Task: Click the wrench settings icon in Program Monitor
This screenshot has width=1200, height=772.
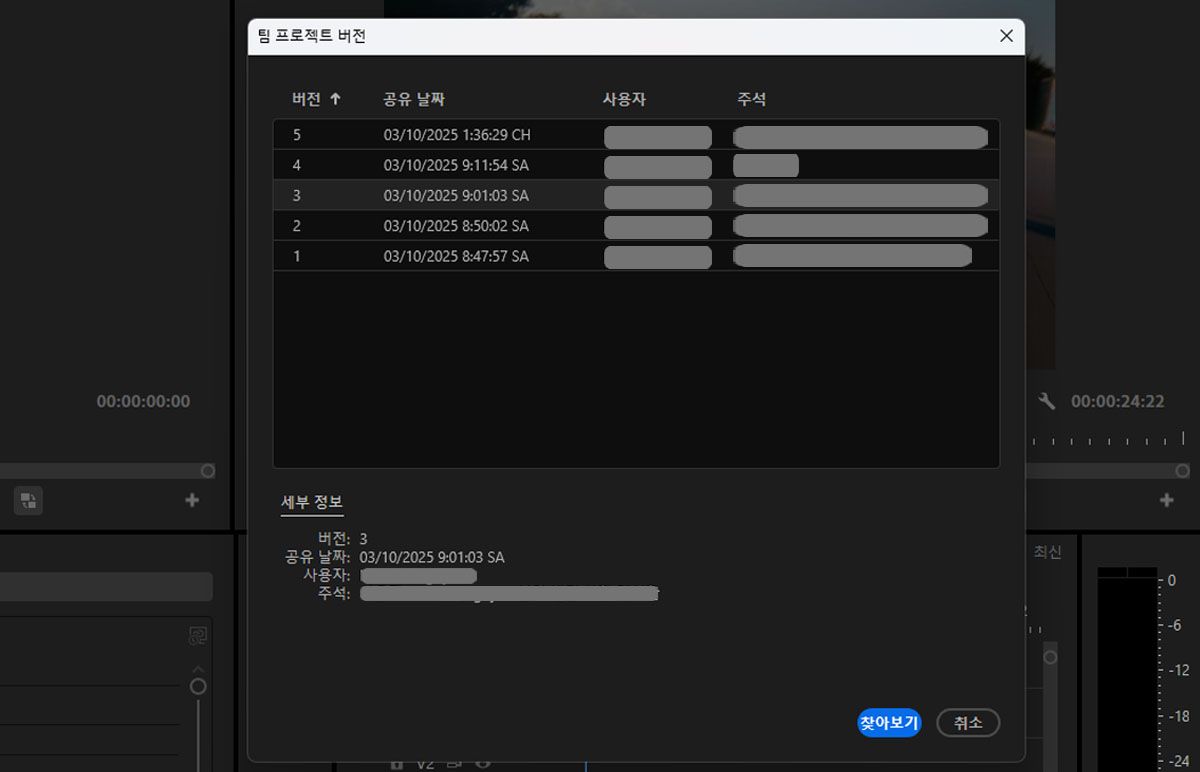Action: 1044,400
